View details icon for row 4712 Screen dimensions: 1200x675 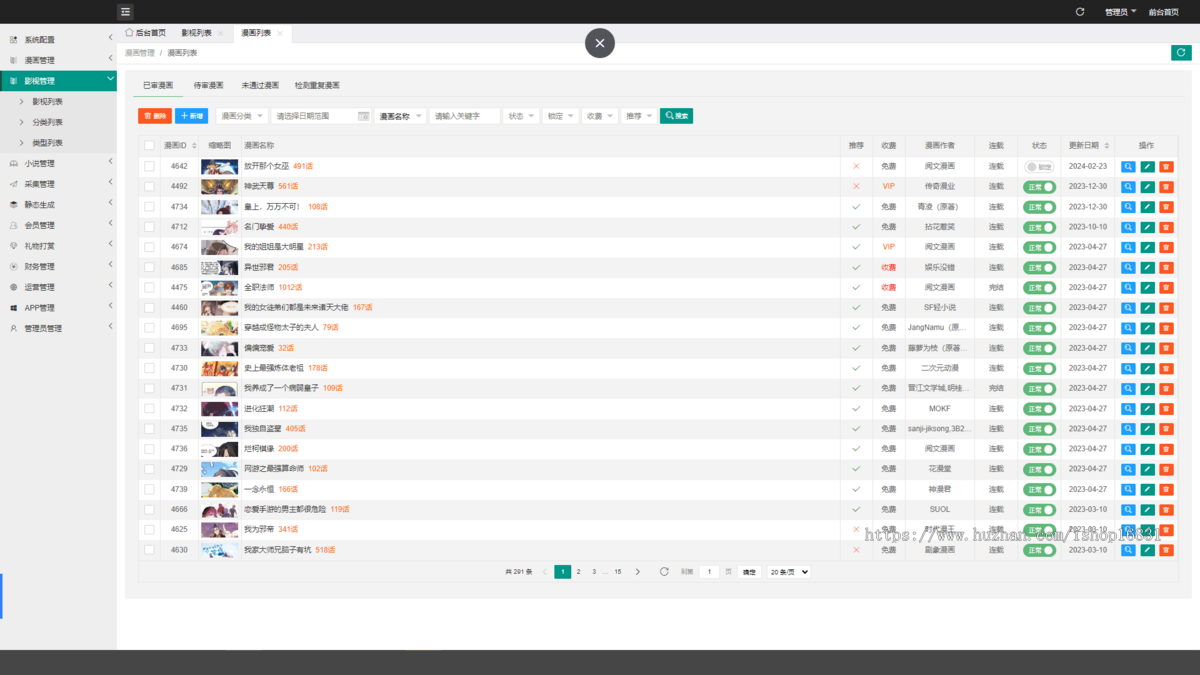[1128, 227]
